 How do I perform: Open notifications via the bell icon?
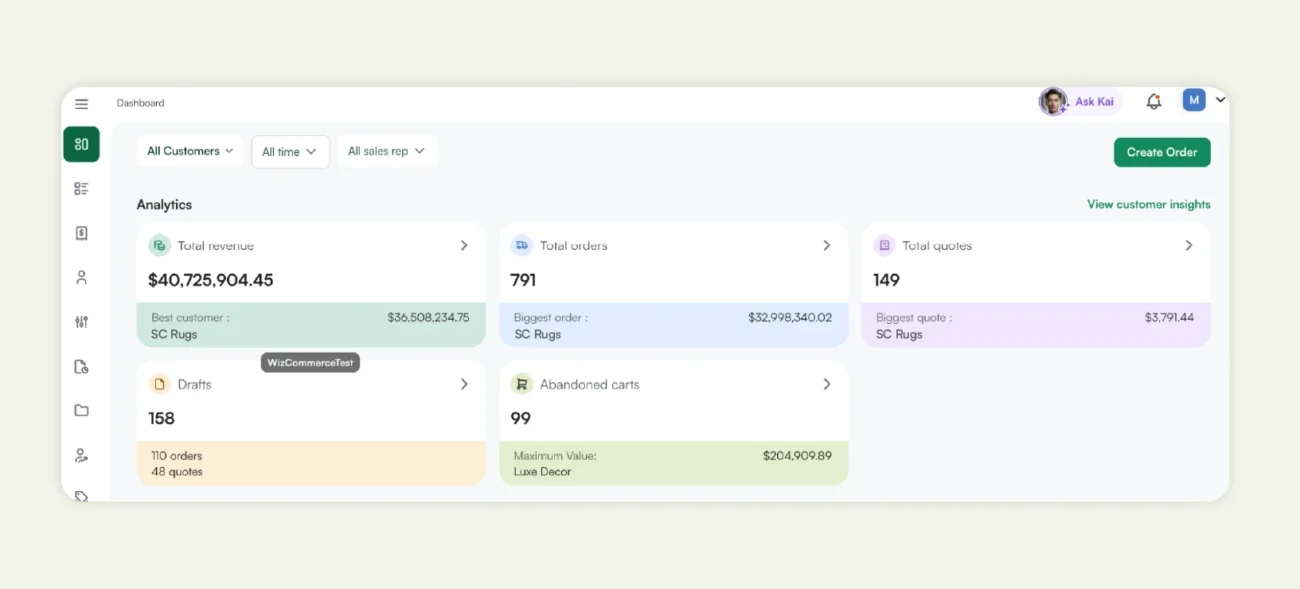[1153, 100]
